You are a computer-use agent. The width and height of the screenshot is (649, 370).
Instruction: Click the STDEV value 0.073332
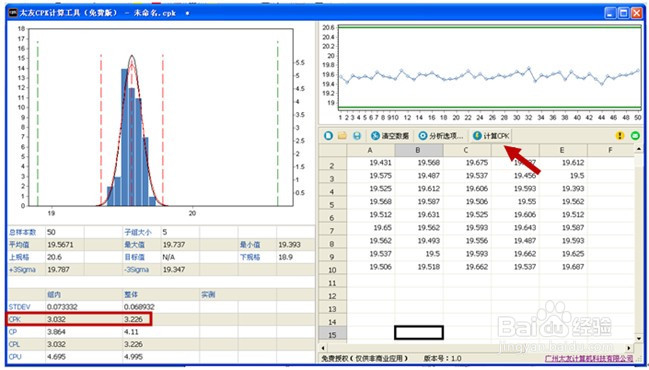pos(62,307)
